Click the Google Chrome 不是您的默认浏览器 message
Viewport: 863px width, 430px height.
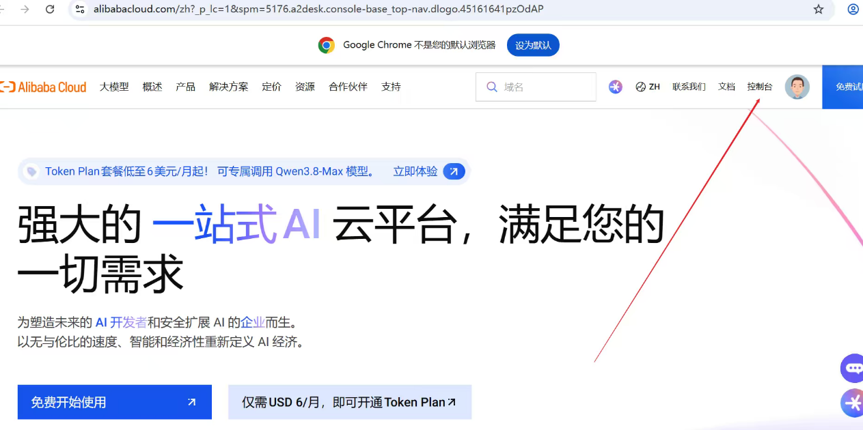click(419, 45)
